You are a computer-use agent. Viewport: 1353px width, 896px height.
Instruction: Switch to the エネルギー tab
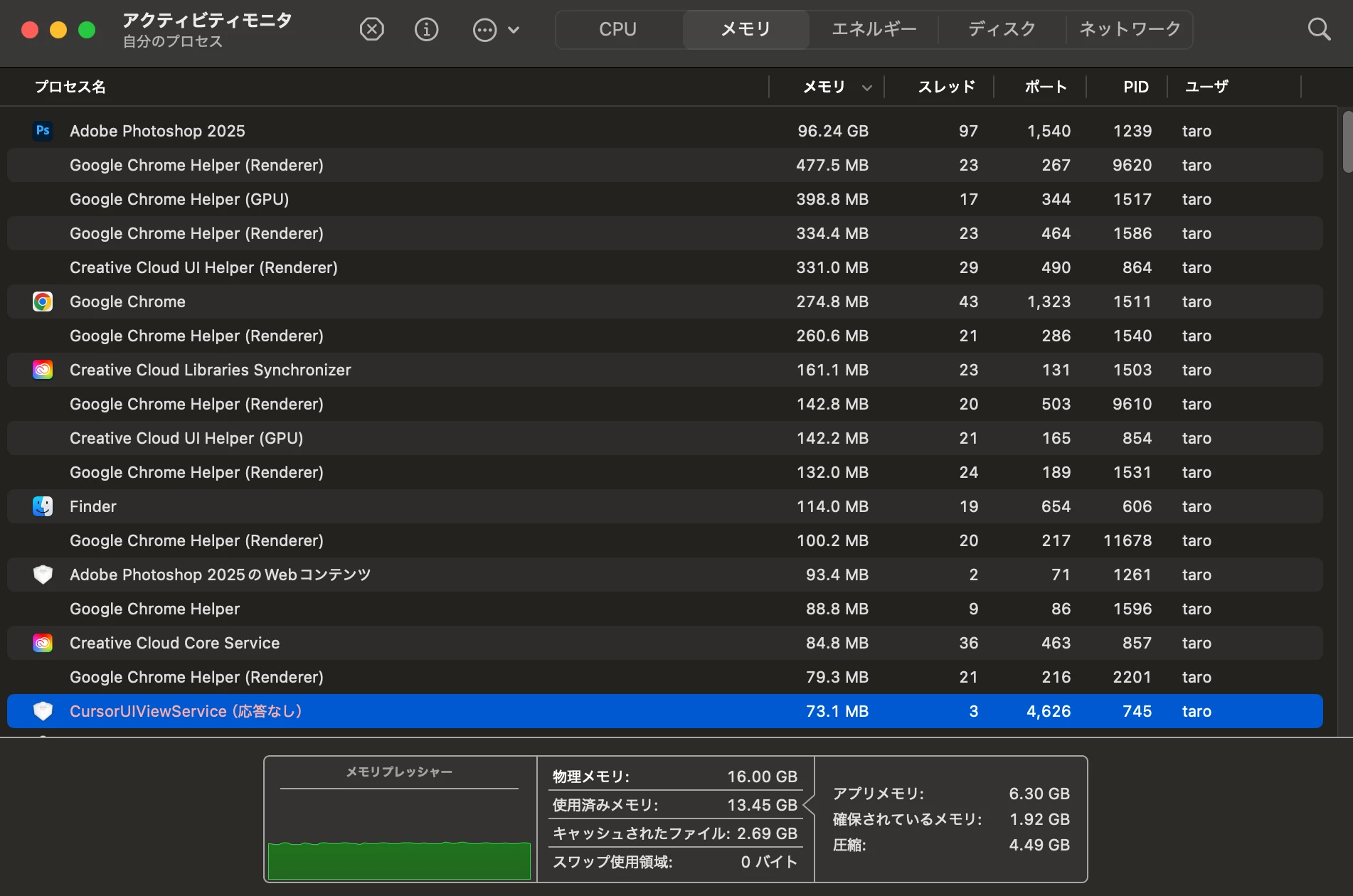874,29
